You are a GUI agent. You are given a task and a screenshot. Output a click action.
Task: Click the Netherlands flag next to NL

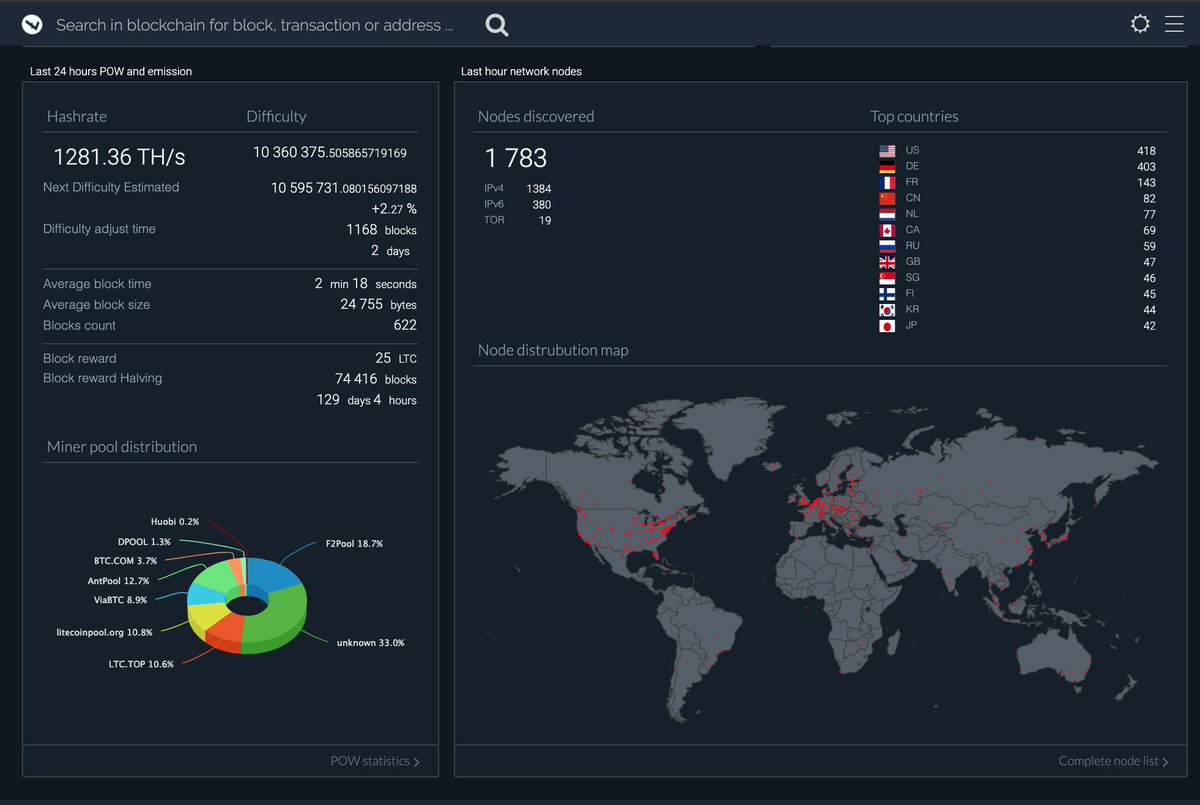point(887,215)
